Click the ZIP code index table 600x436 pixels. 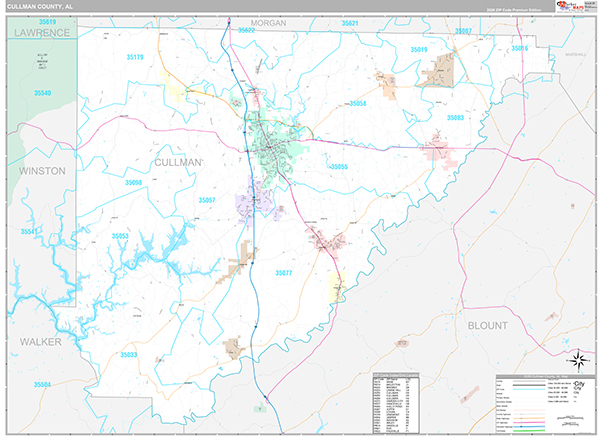tap(396, 403)
